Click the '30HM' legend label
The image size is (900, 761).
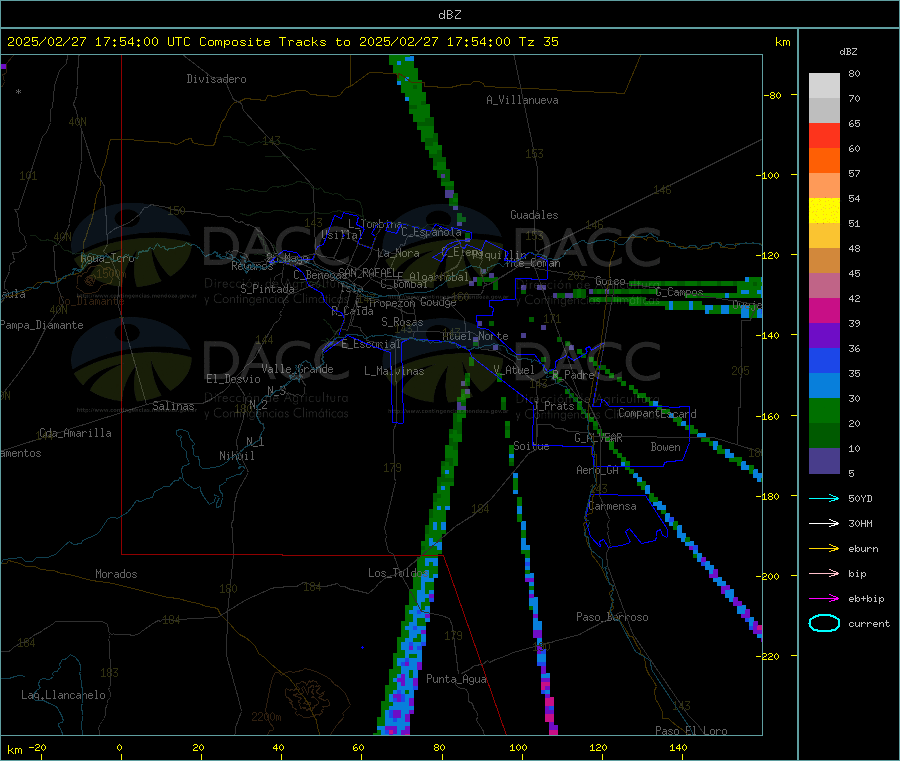[860, 523]
